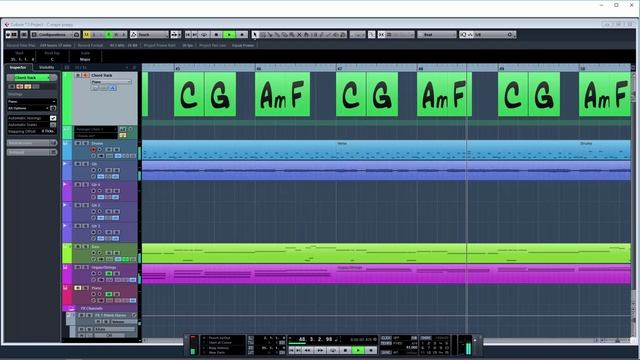640x360 pixels.
Task: Open the All Options dropdown in inspector
Action: [28, 108]
